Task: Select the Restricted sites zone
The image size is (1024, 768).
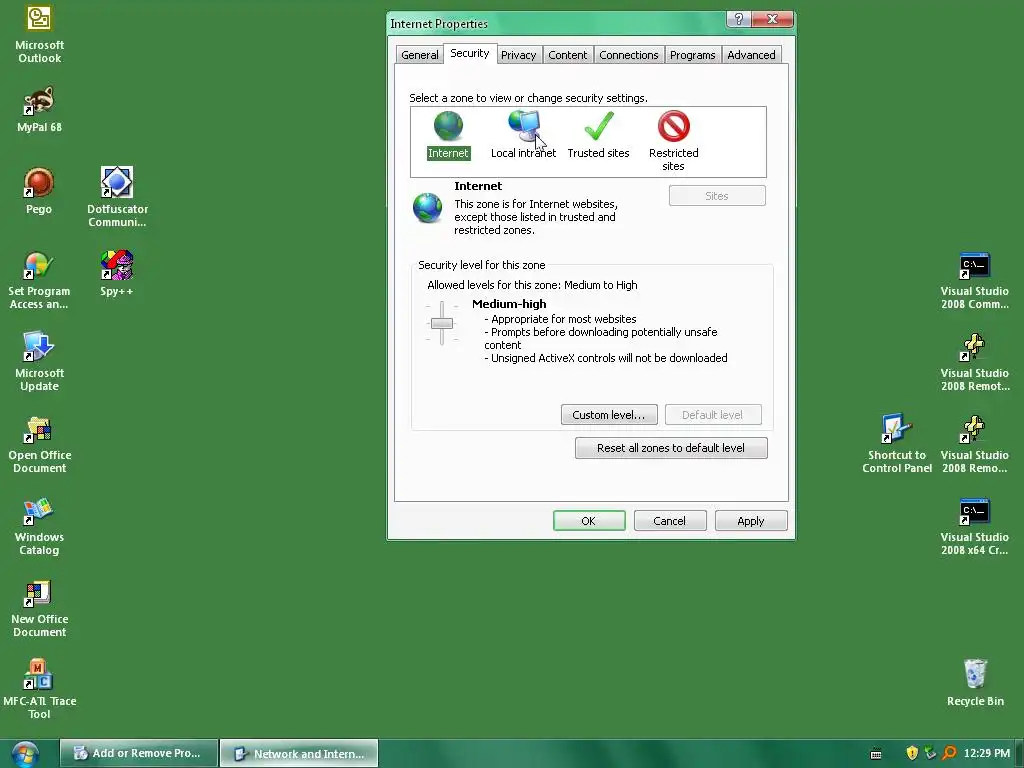Action: click(673, 140)
